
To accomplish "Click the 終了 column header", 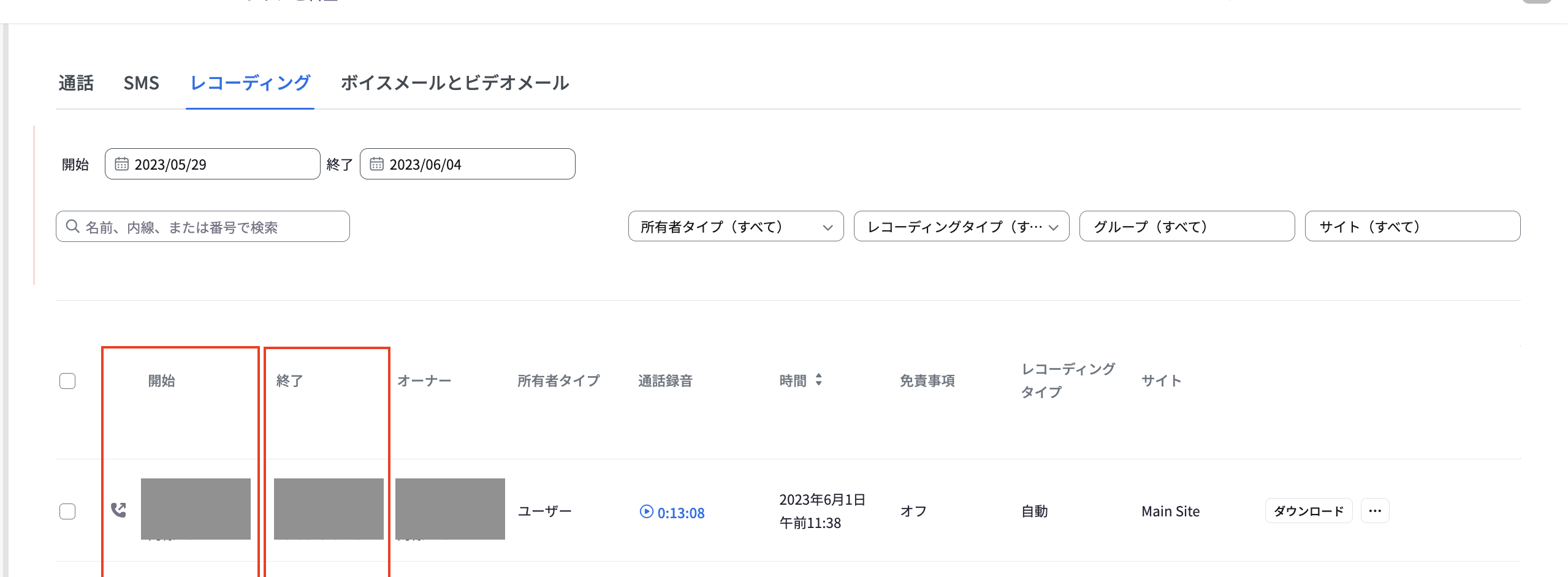I will pos(289,381).
